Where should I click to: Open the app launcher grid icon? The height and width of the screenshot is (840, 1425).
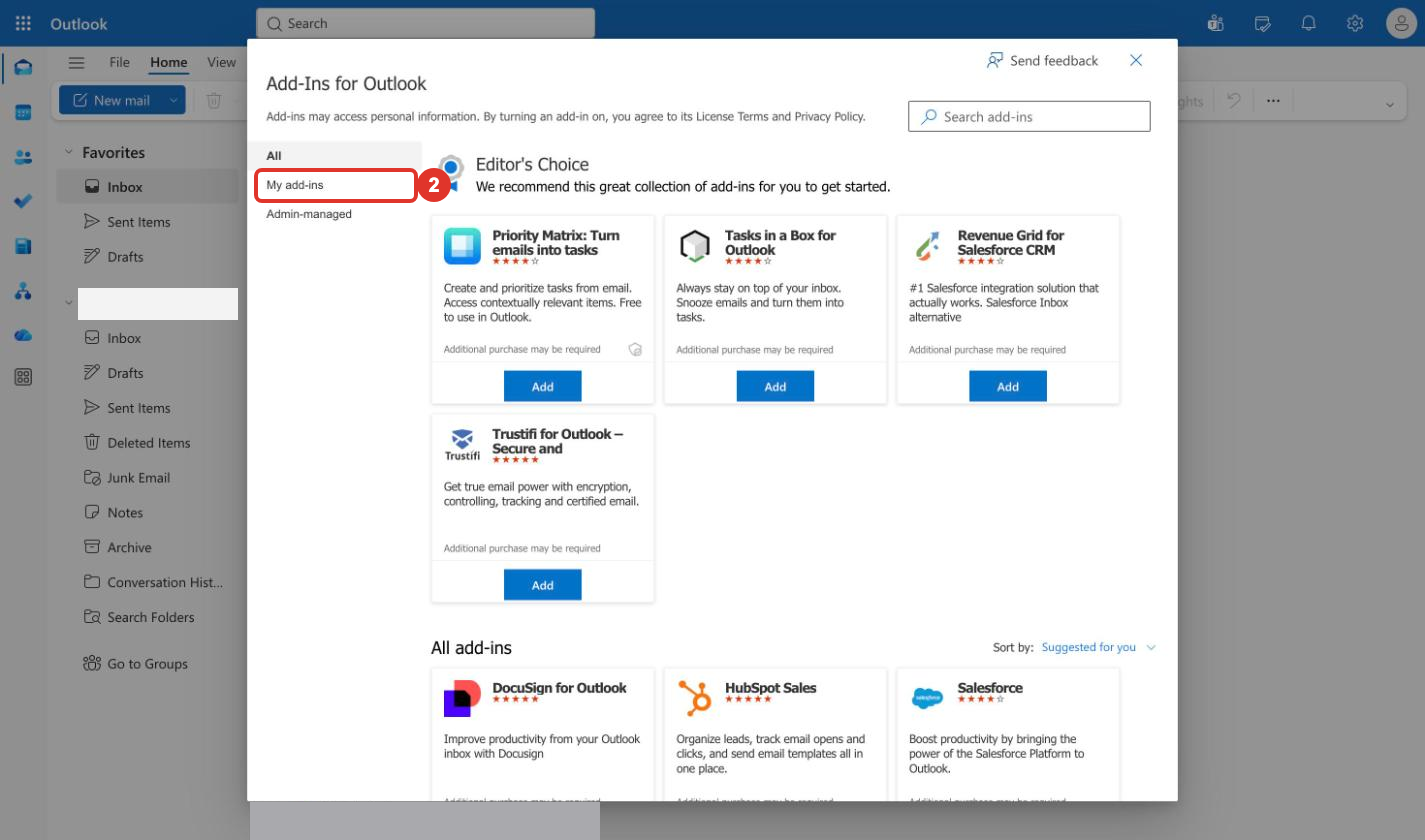[x=23, y=23]
